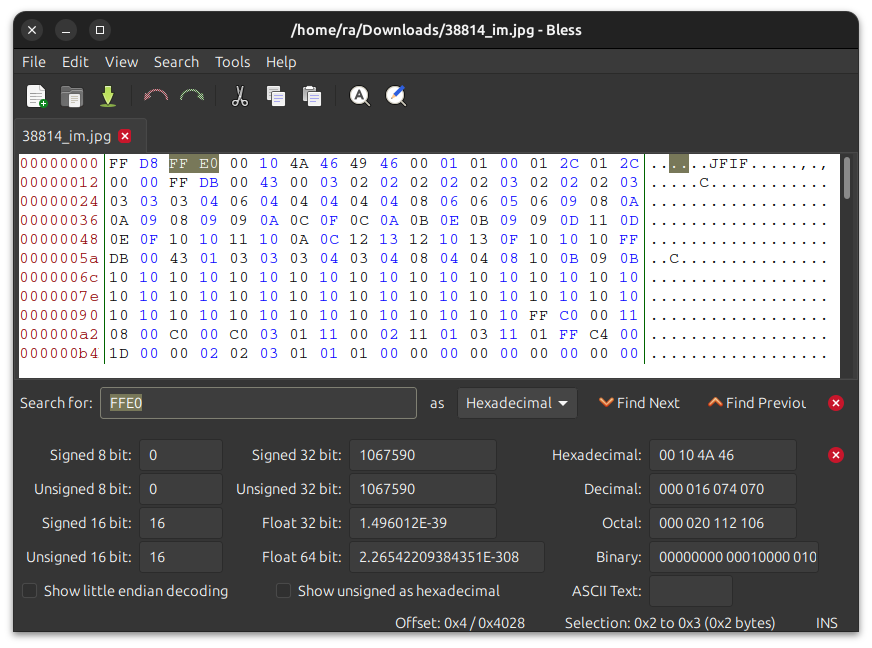The image size is (872, 648).
Task: Open the Search menu
Action: (x=176, y=62)
